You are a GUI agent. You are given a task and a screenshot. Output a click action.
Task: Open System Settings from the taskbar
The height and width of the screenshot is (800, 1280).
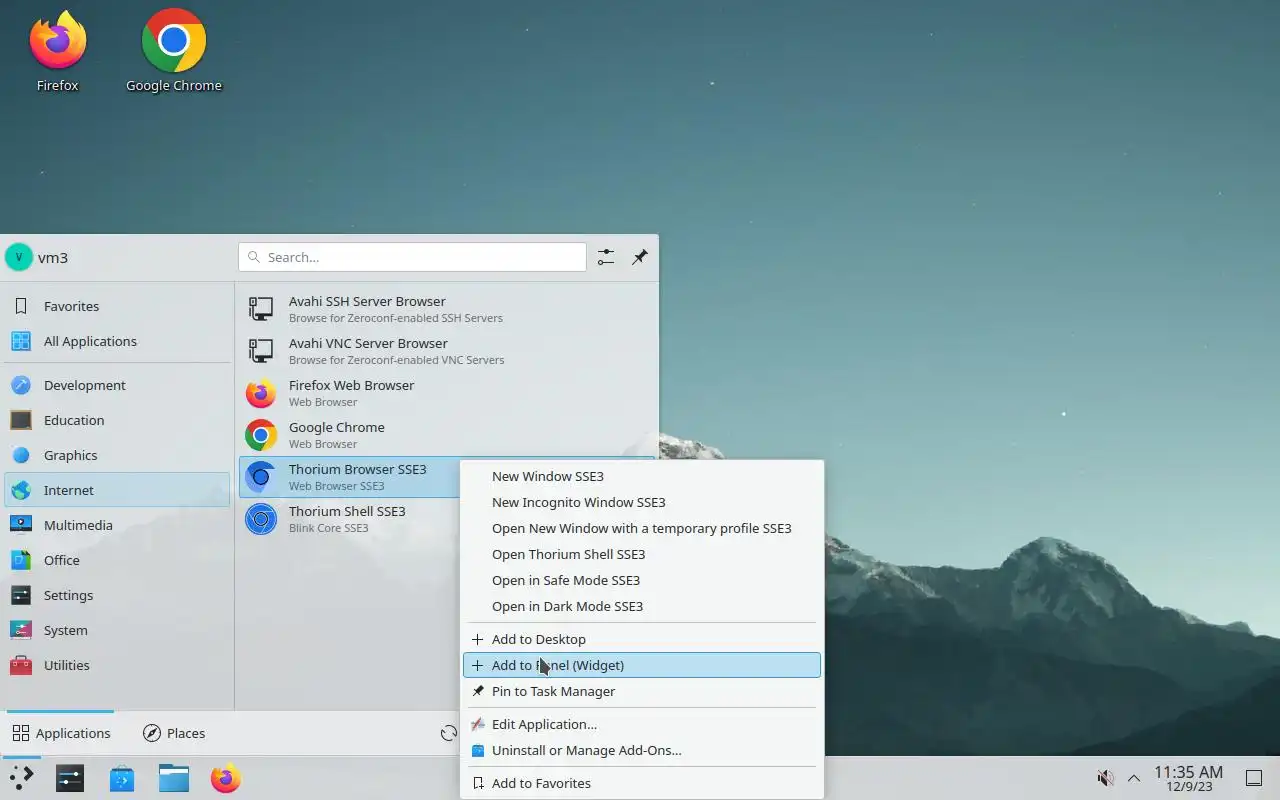(x=70, y=778)
